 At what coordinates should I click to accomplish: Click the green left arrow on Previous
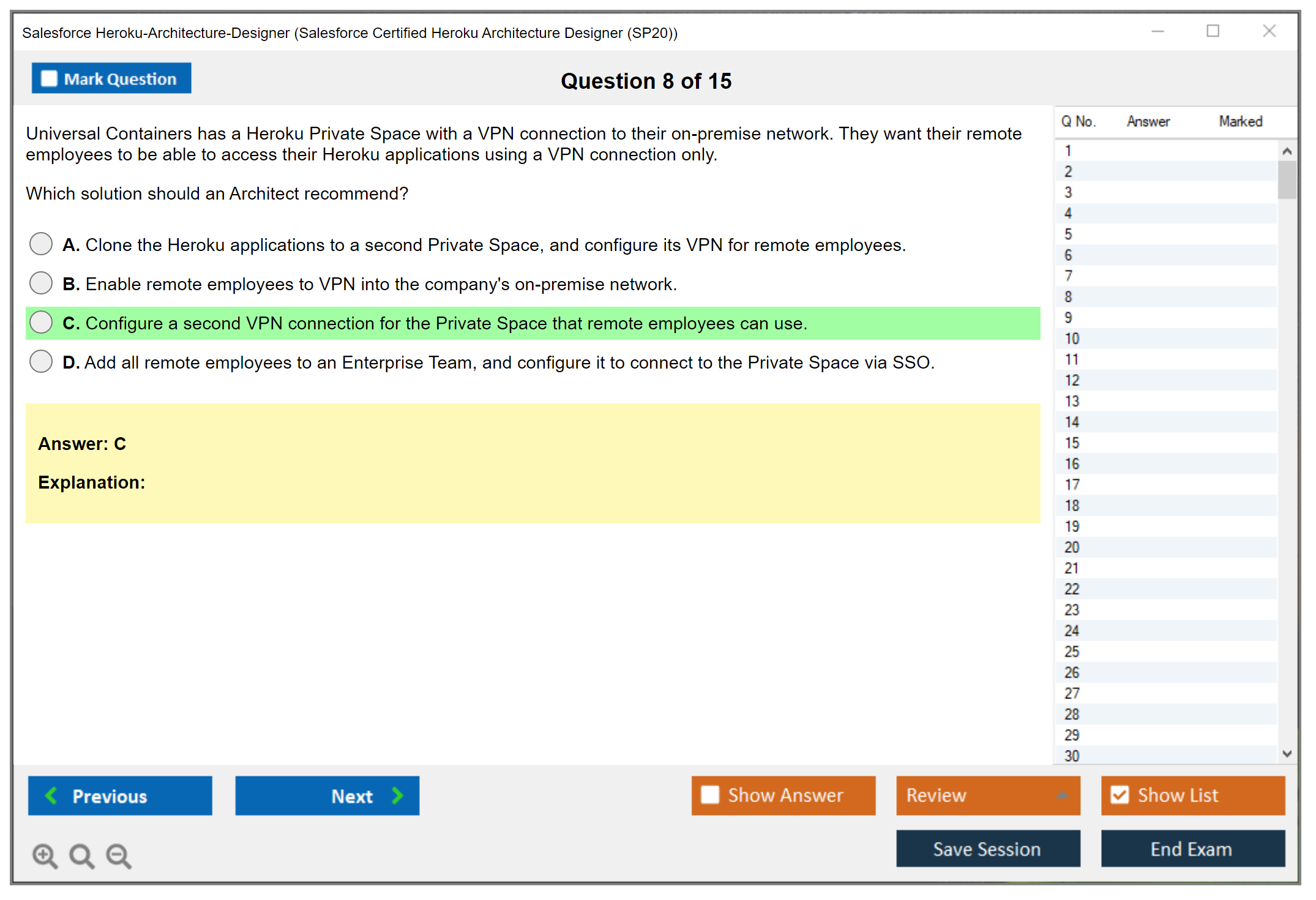(51, 795)
